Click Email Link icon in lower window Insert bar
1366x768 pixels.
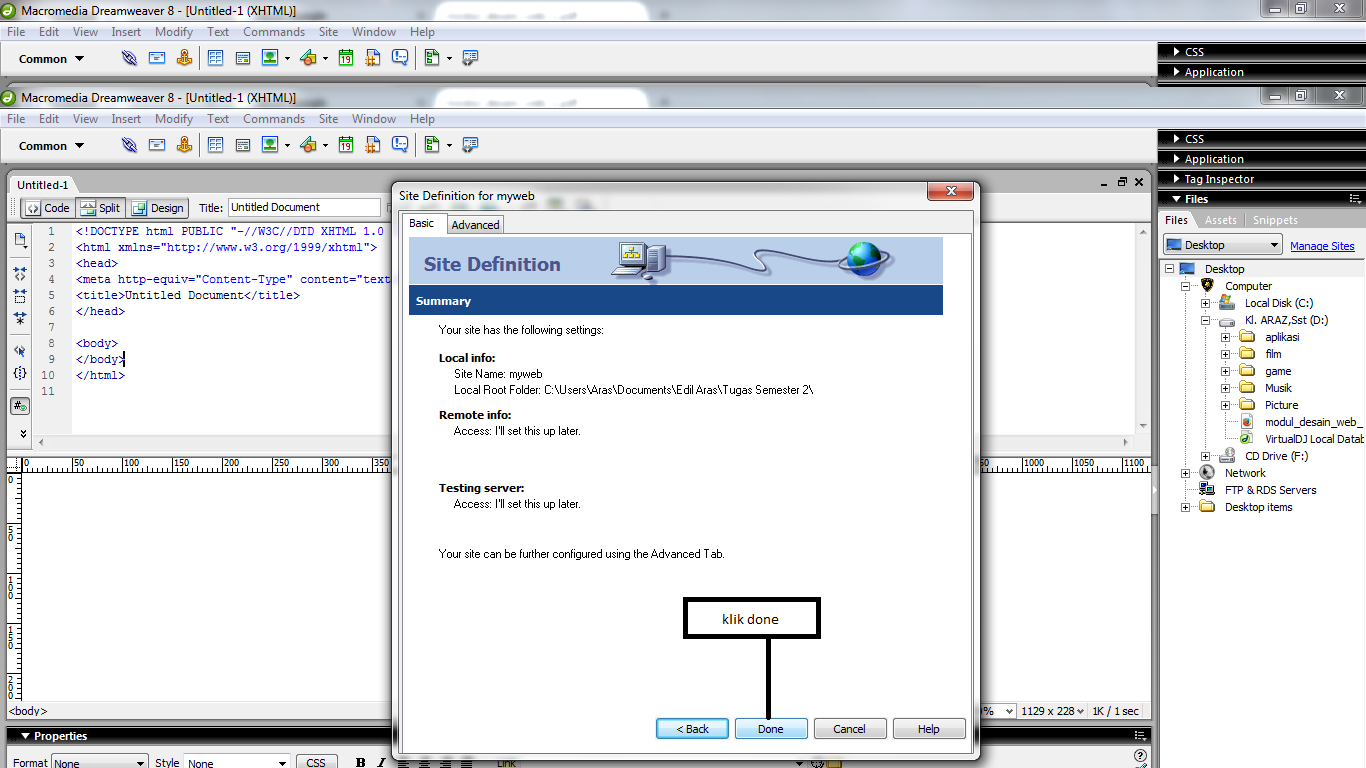click(157, 145)
